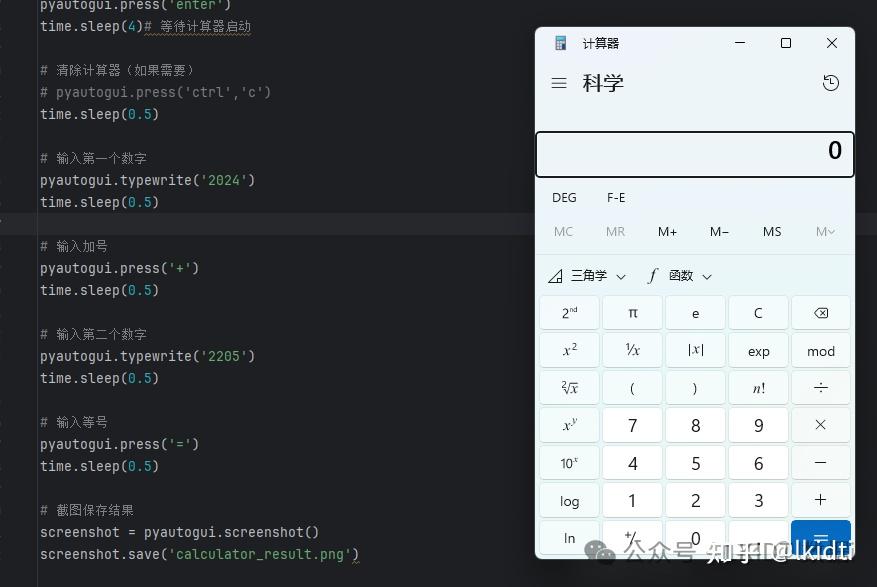Open the calculator history panel
Image resolution: width=877 pixels, height=587 pixels.
(831, 83)
